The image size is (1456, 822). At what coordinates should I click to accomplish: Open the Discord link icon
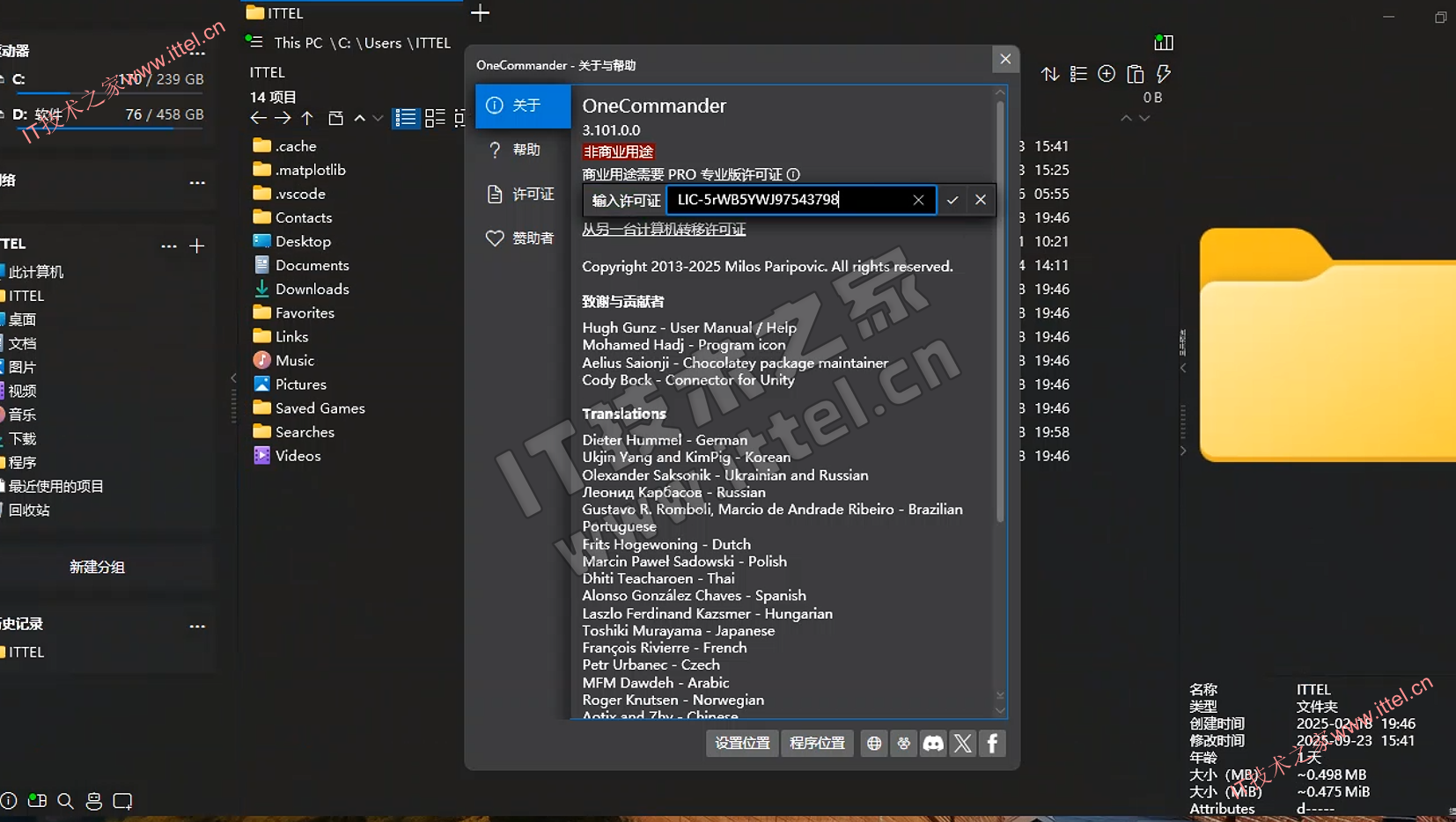933,744
